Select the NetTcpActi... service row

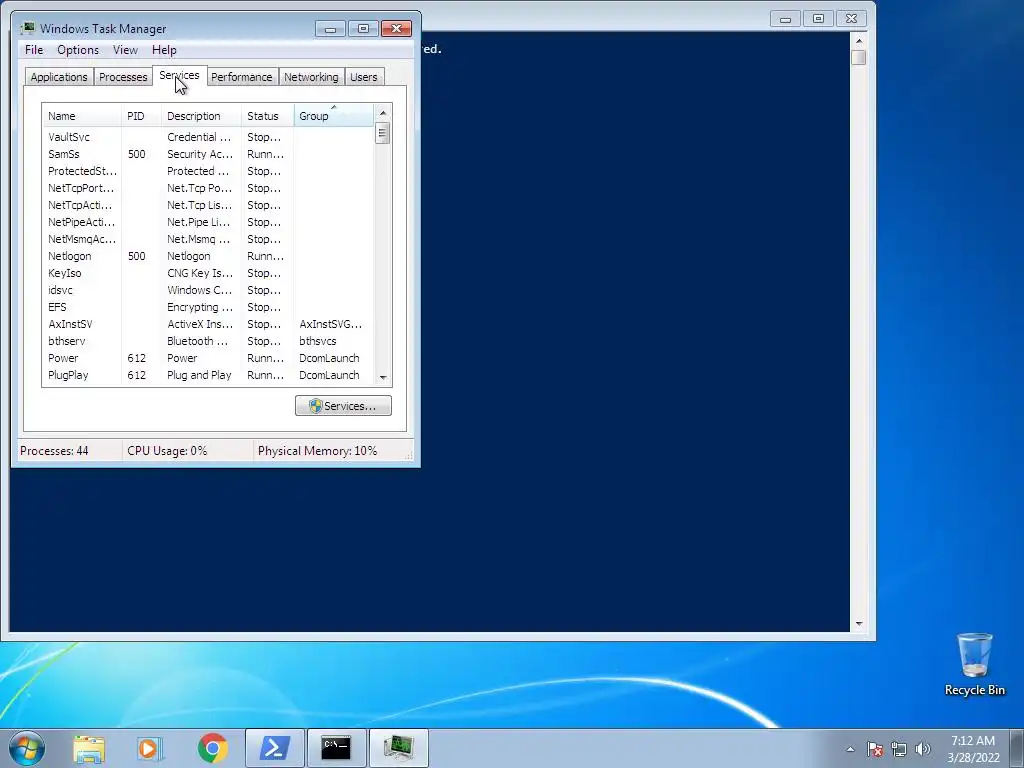click(208, 205)
